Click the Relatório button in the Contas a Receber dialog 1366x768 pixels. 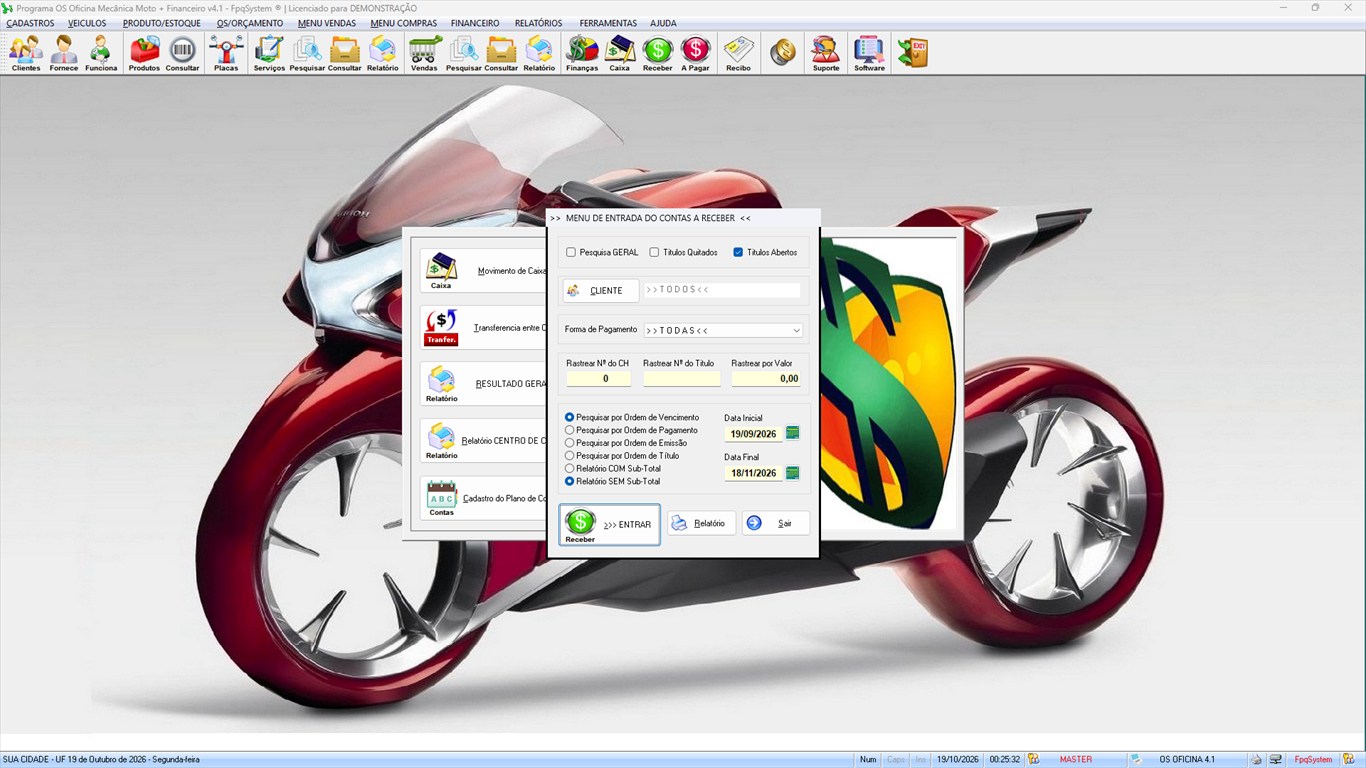click(x=701, y=523)
